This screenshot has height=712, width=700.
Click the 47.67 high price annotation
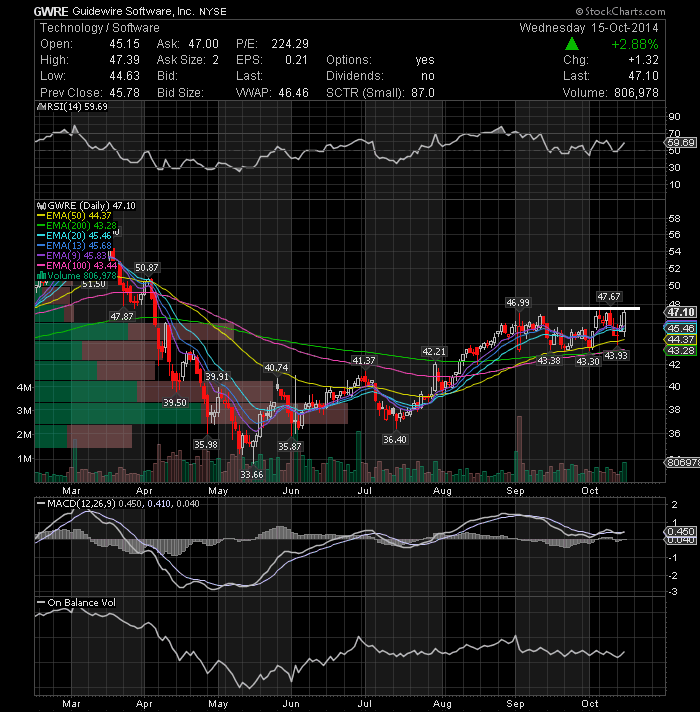(609, 297)
